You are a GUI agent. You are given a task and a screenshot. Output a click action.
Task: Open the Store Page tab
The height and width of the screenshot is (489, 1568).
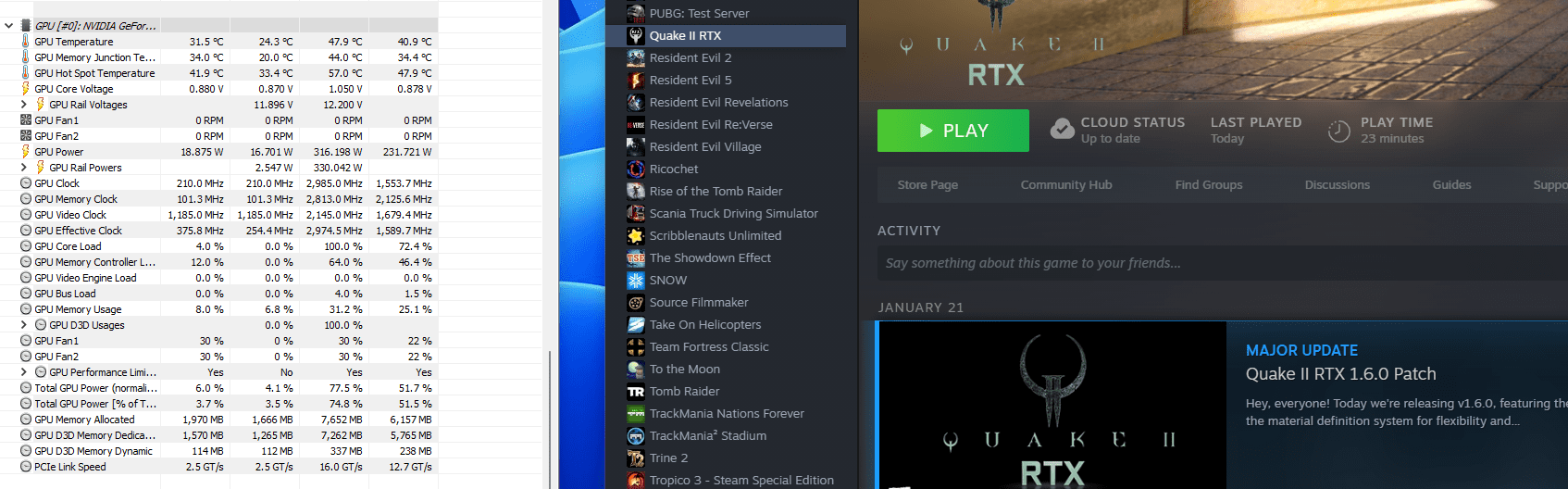(927, 185)
